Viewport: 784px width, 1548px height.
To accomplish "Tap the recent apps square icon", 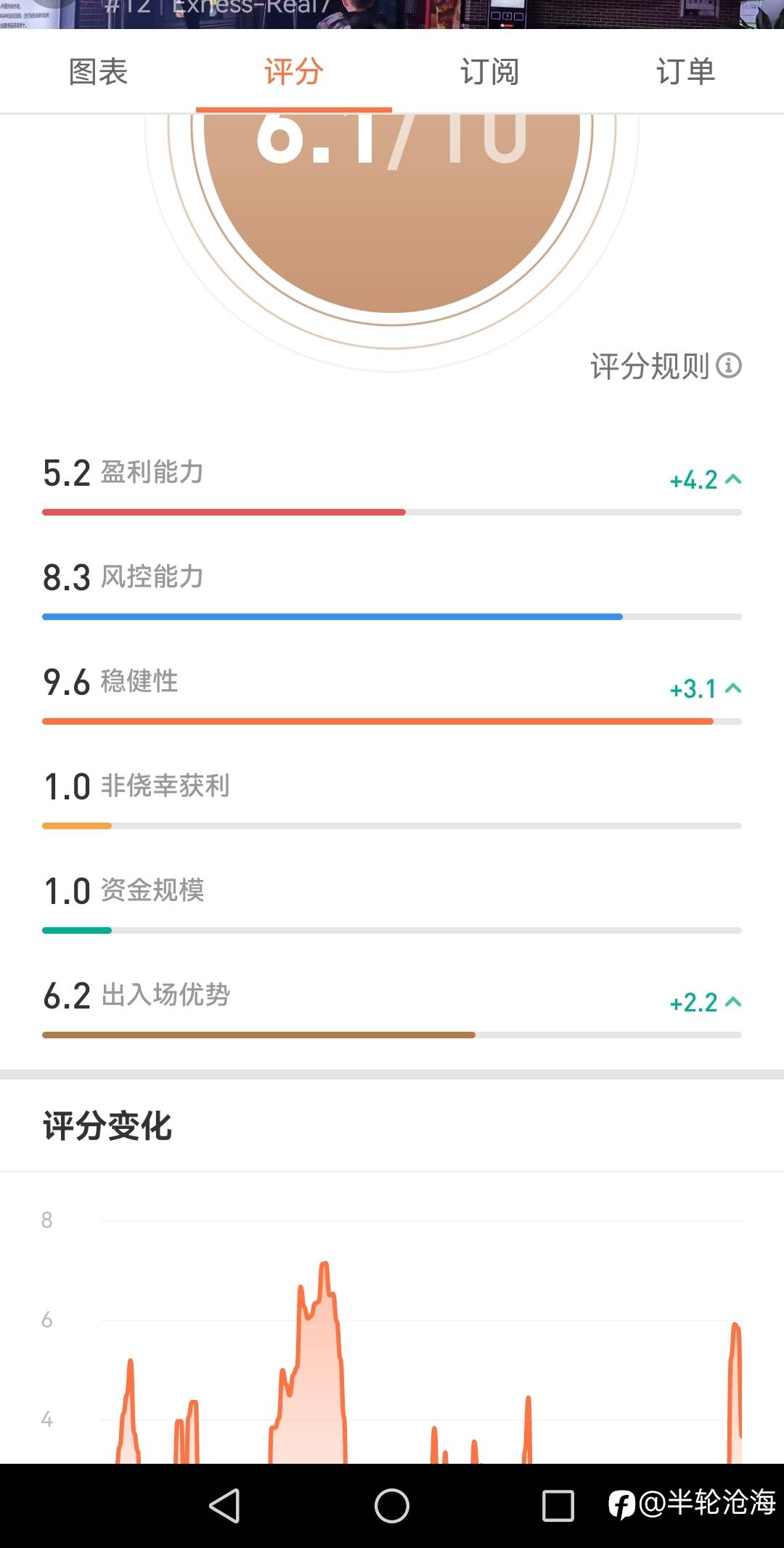I will click(x=558, y=1505).
